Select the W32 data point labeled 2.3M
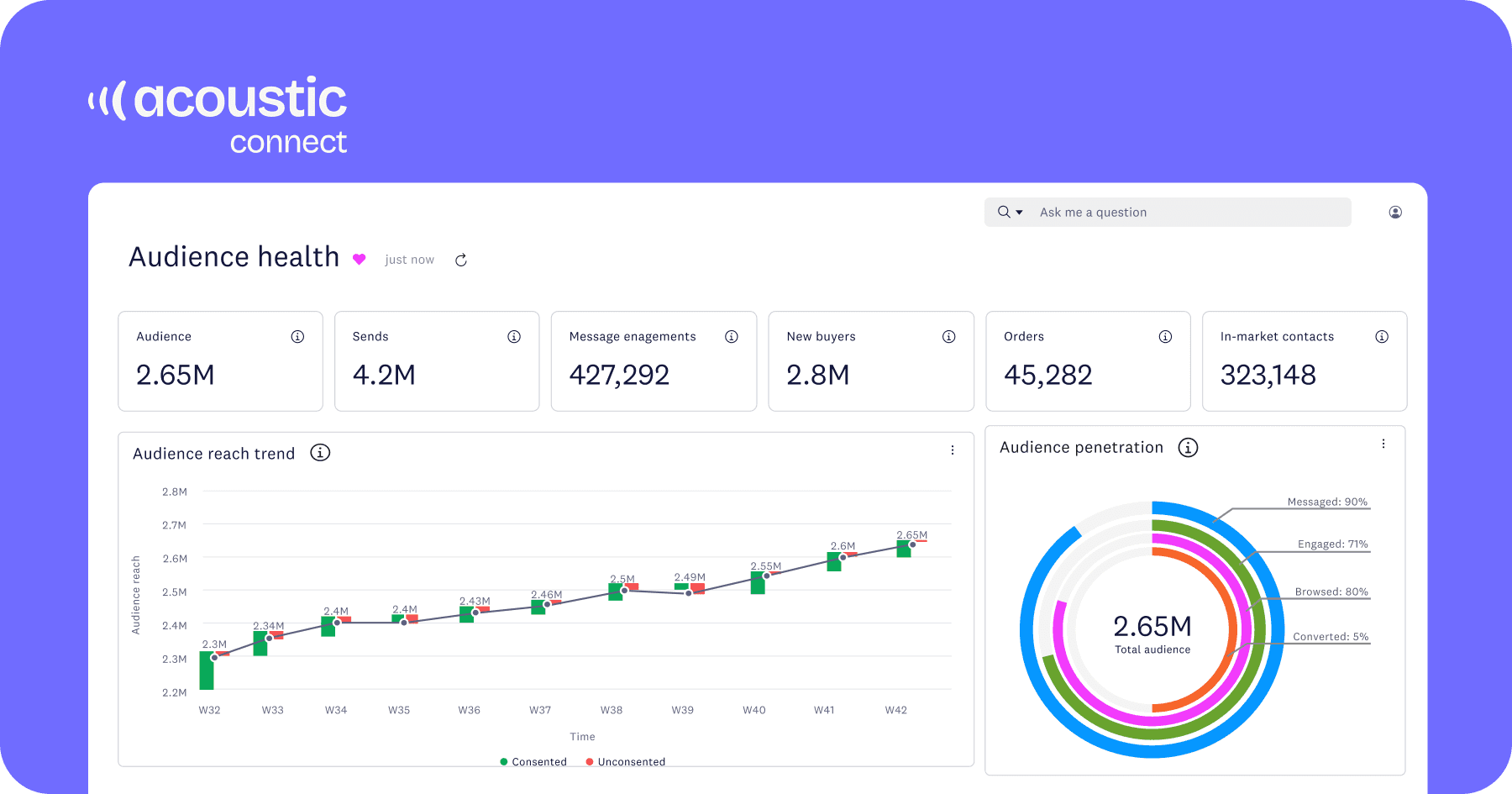Screen dimensions: 1512x794 tap(214, 657)
